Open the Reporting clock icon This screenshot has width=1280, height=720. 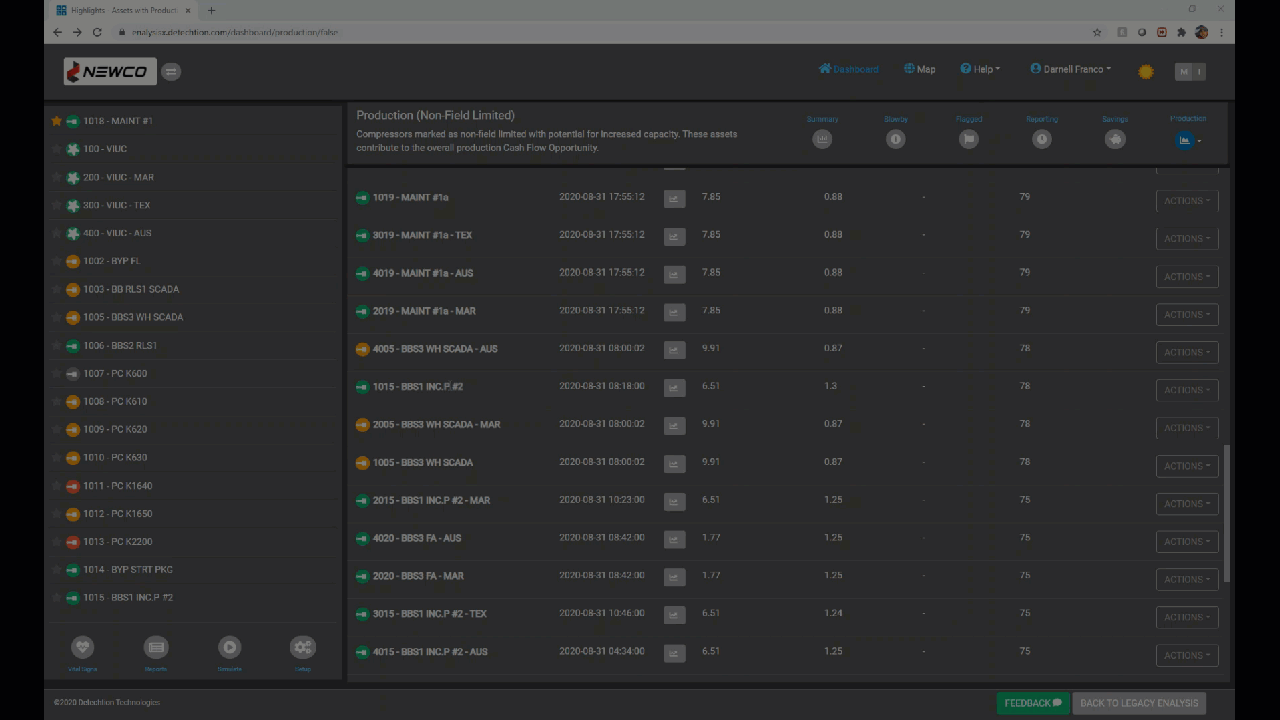point(1042,140)
